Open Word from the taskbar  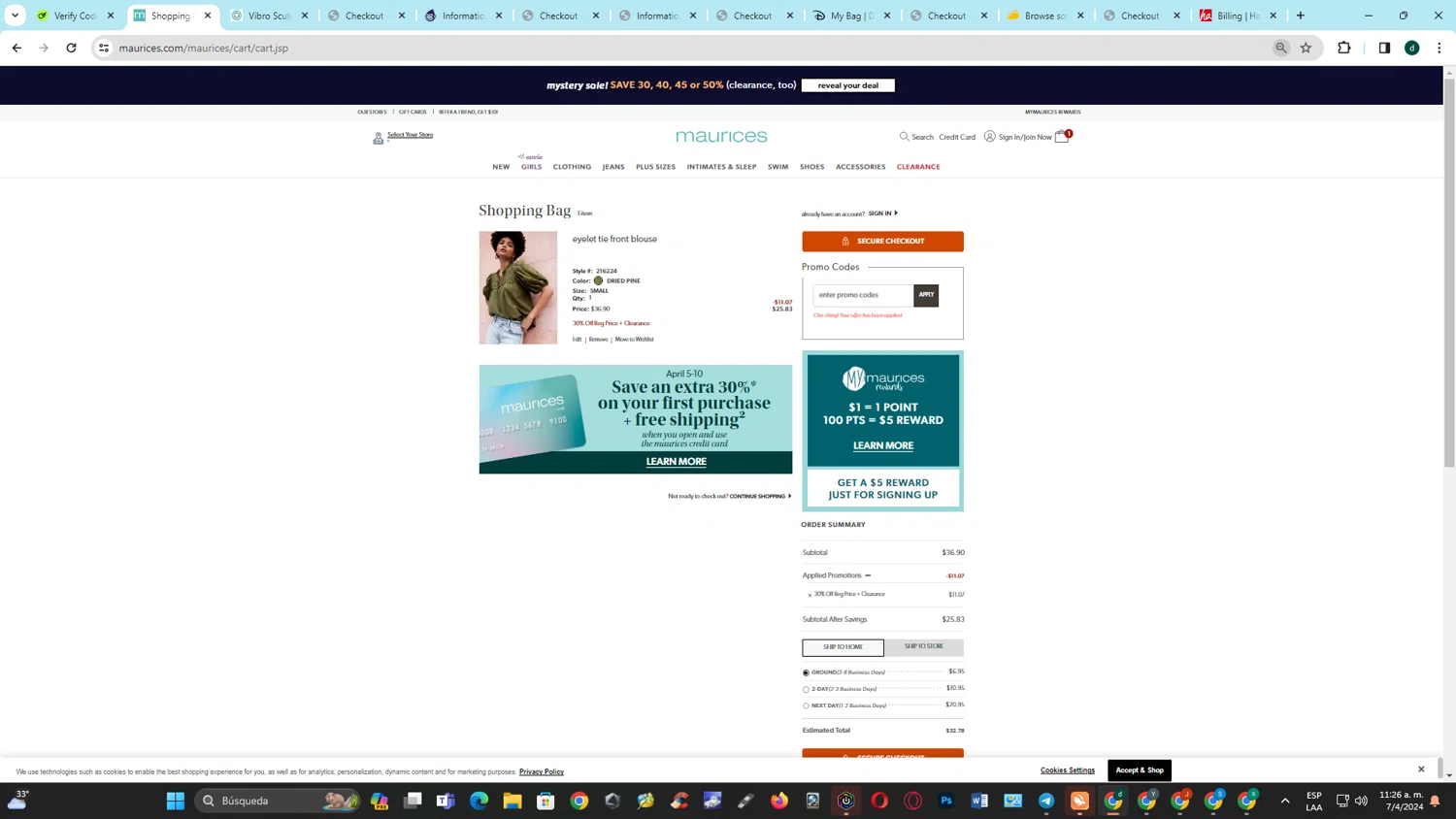click(x=979, y=801)
